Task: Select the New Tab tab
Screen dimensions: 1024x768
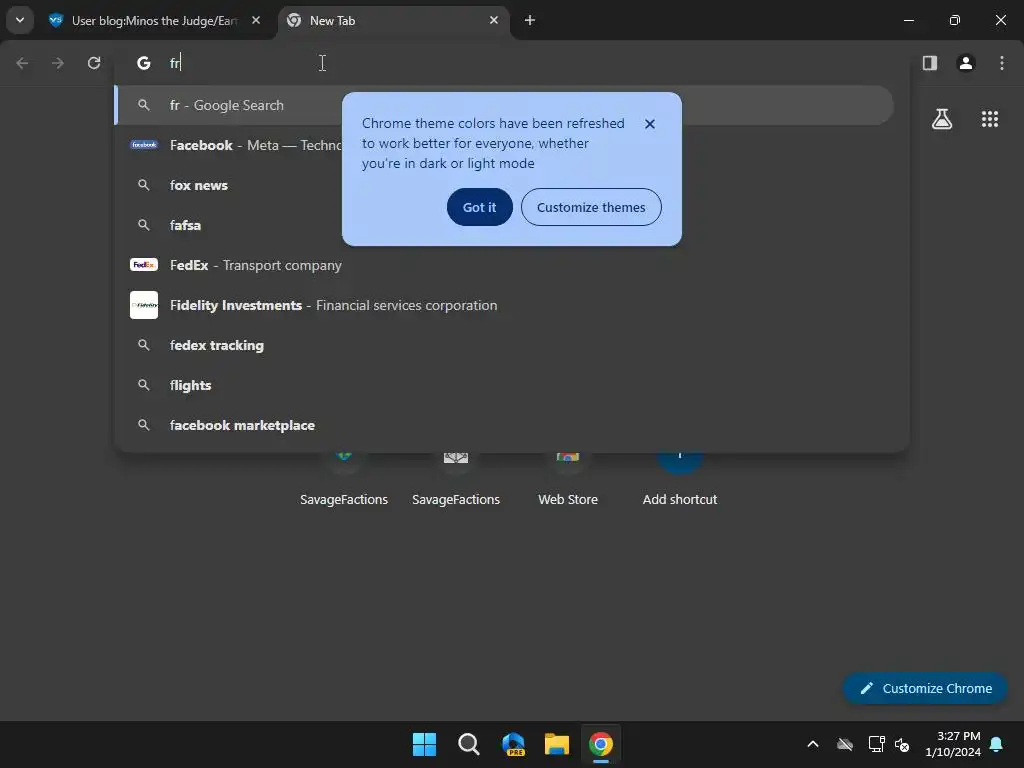Action: [394, 21]
